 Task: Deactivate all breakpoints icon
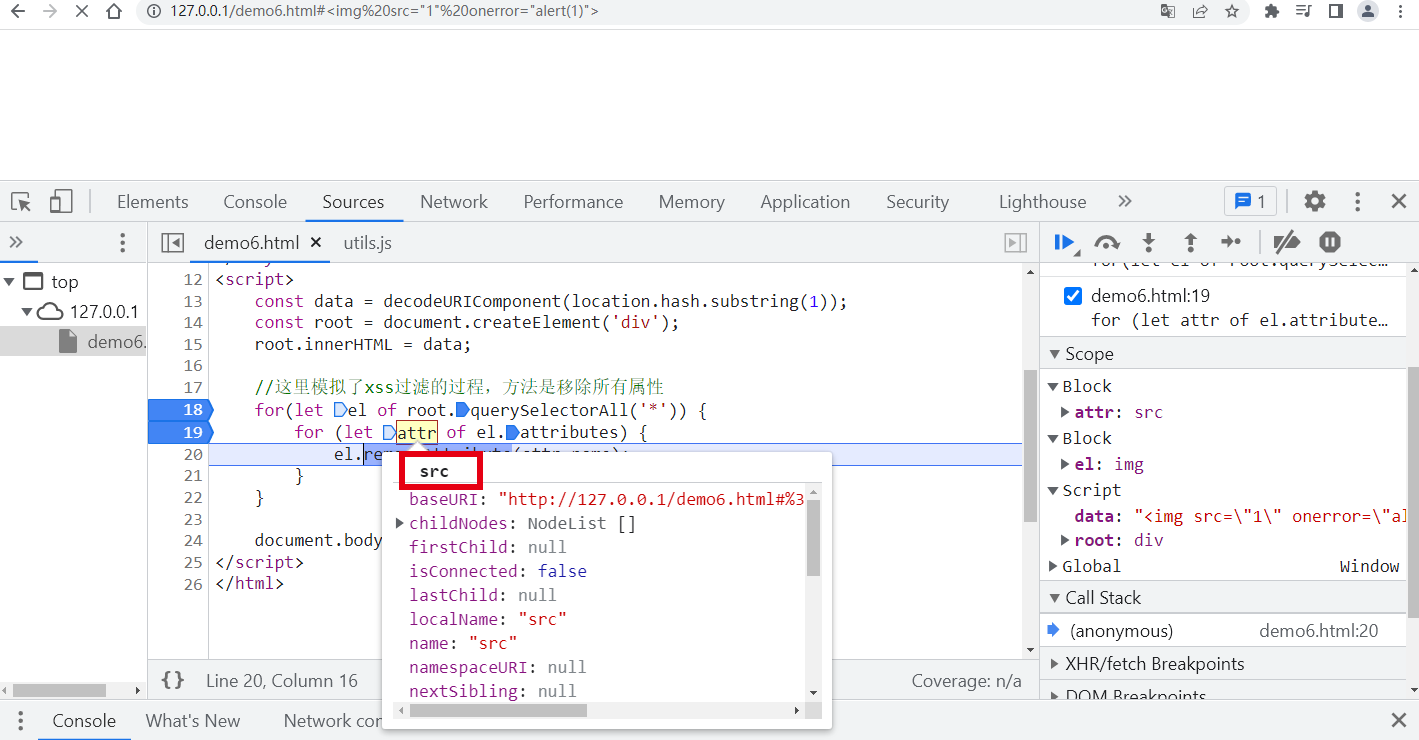1286,242
